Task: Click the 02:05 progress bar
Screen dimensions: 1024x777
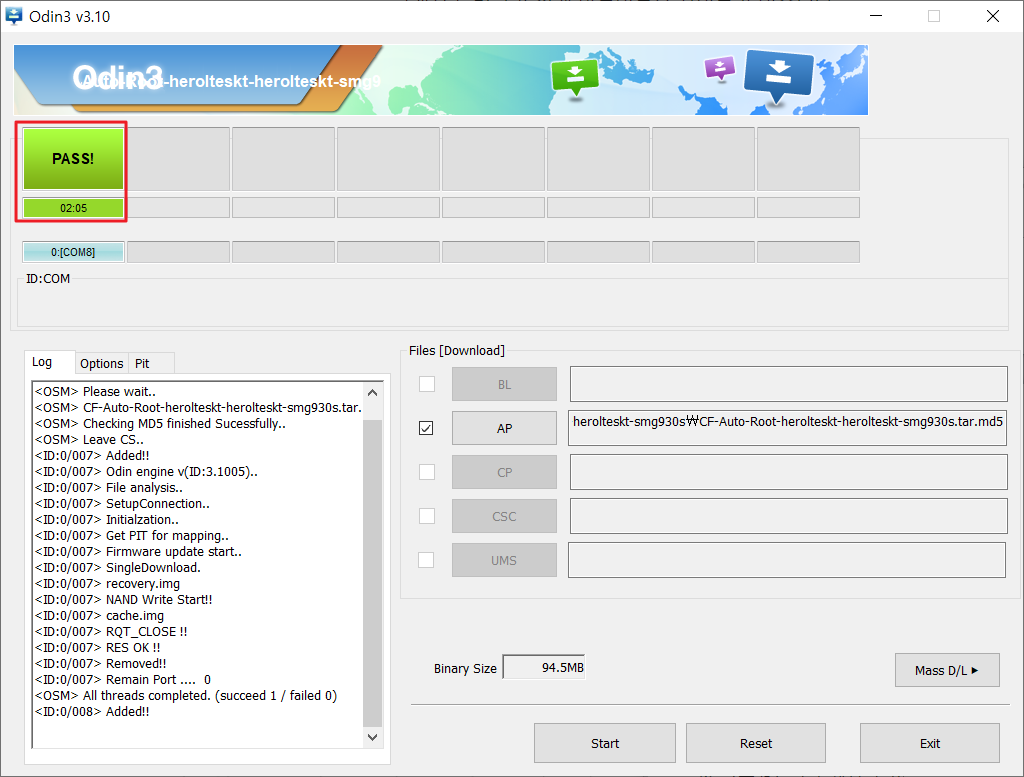Action: 73,208
